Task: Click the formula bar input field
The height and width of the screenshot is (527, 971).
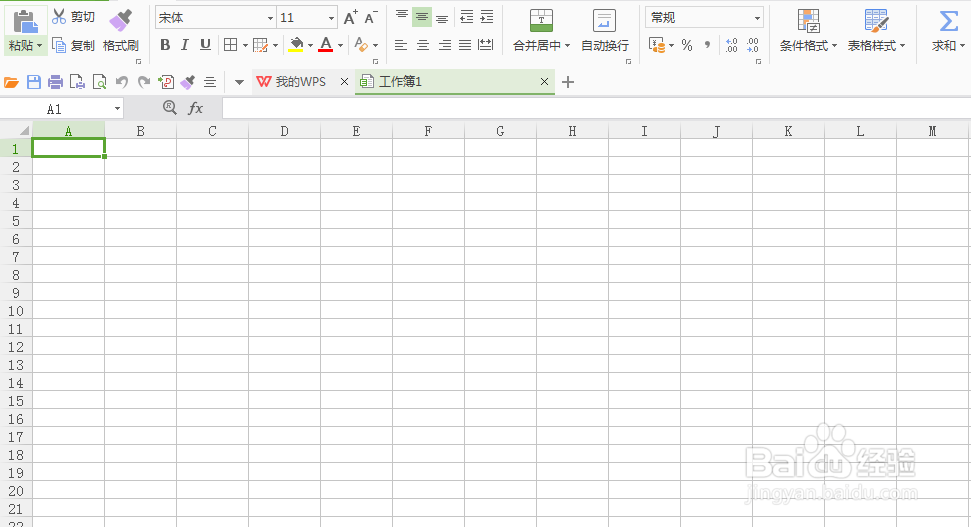Action: pyautogui.click(x=596, y=108)
